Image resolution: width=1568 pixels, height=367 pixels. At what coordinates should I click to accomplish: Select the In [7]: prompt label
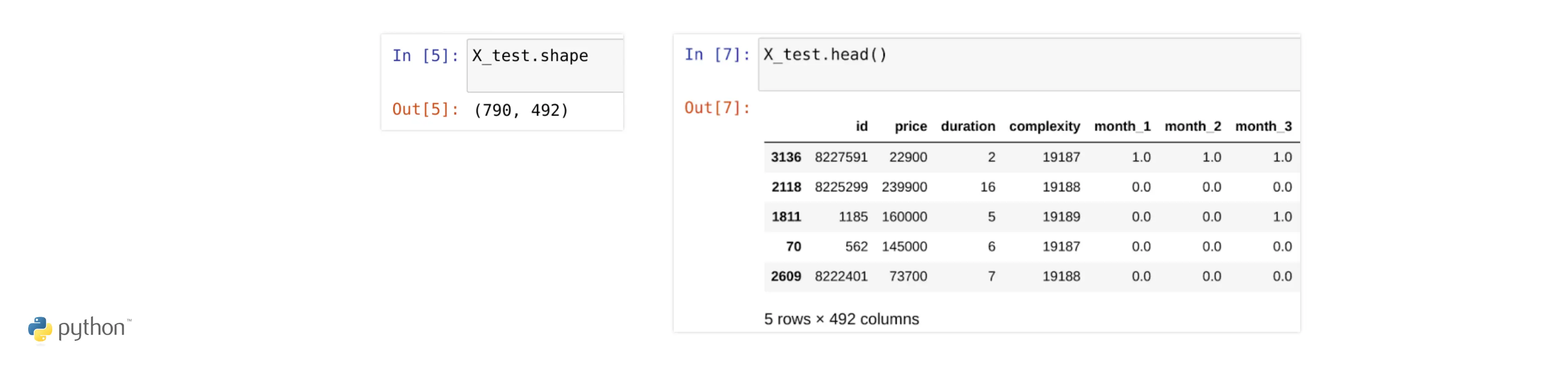tap(718, 55)
